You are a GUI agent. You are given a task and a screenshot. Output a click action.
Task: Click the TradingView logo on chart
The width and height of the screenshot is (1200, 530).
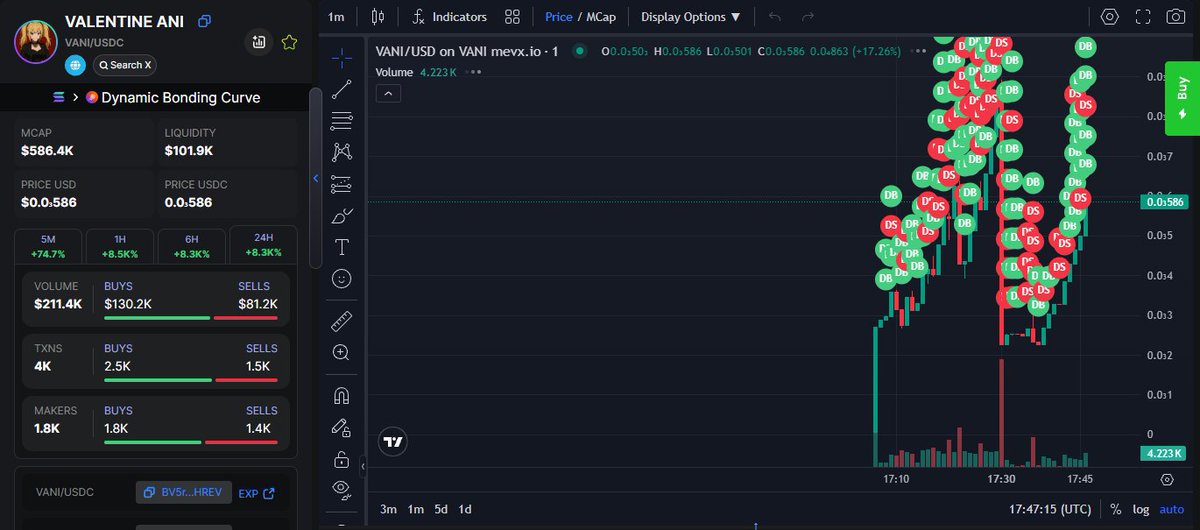pyautogui.click(x=392, y=441)
